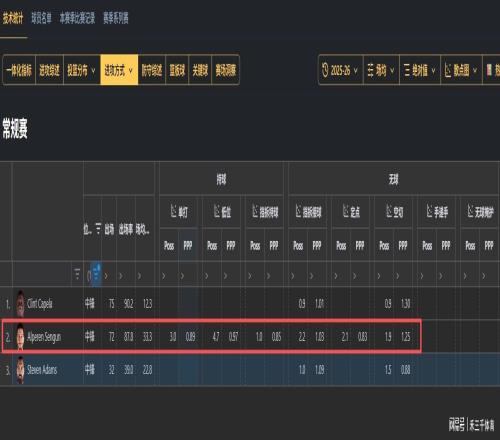
Task: Open the 挡拆持球 scatter chart icon
Action: (x=255, y=211)
